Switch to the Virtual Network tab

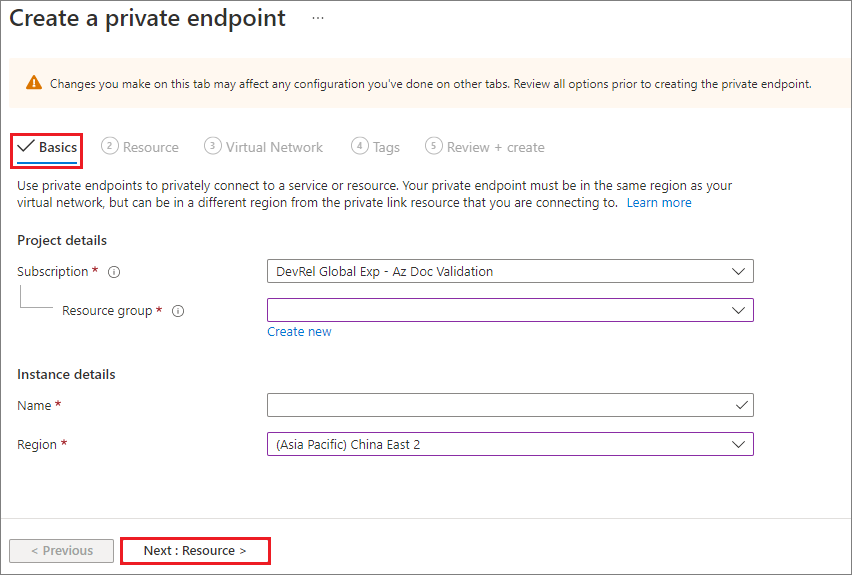coord(274,147)
